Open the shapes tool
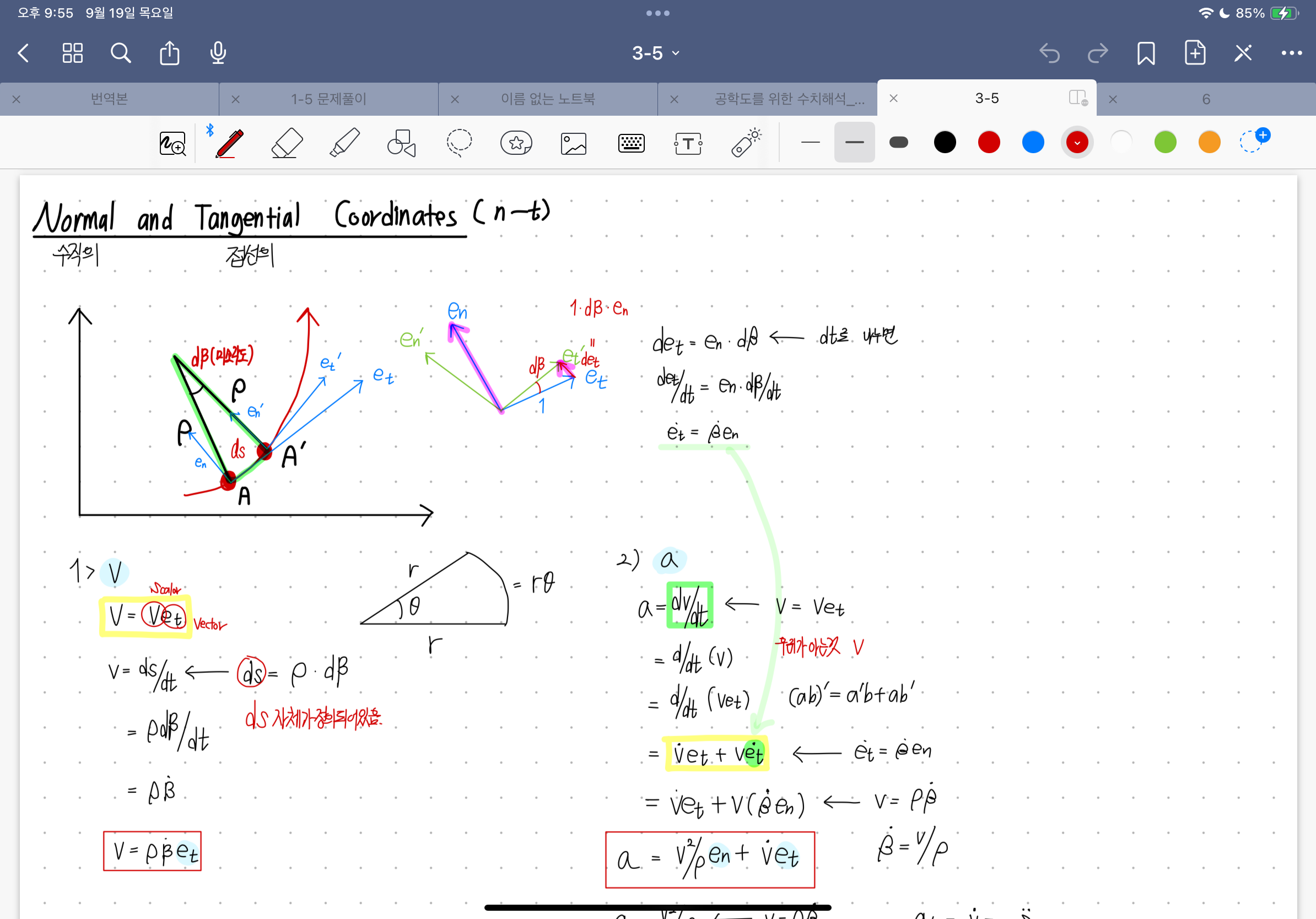 [401, 143]
